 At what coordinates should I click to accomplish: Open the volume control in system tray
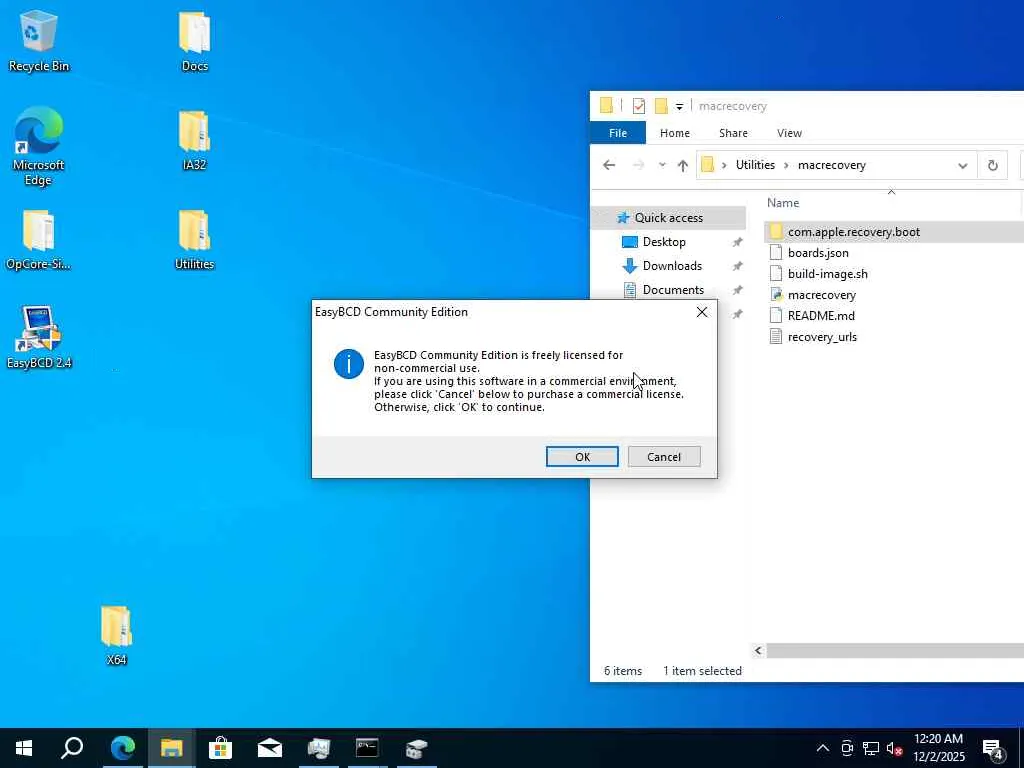[894, 748]
